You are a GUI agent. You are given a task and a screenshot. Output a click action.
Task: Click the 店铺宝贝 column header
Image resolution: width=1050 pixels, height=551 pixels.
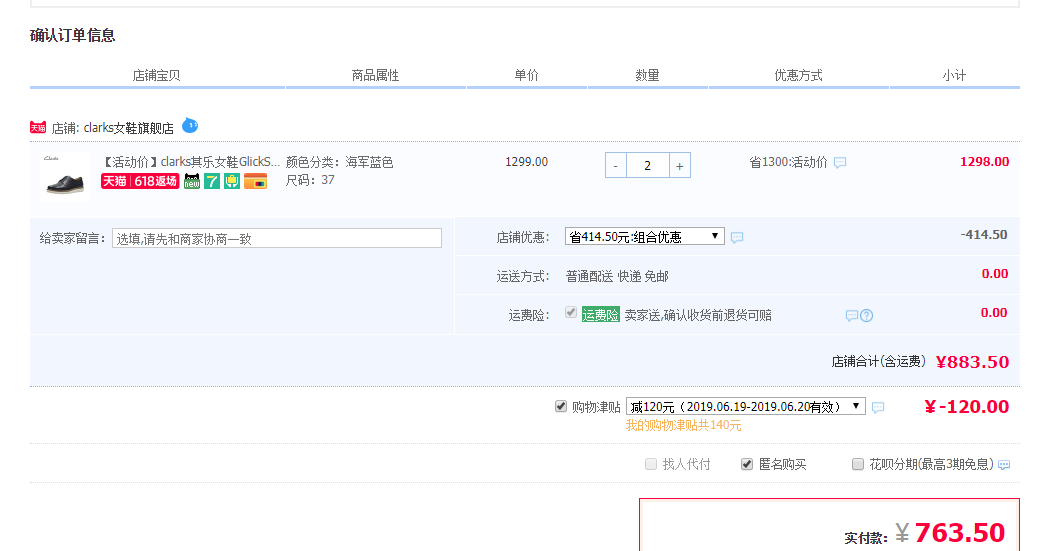pyautogui.click(x=156, y=76)
